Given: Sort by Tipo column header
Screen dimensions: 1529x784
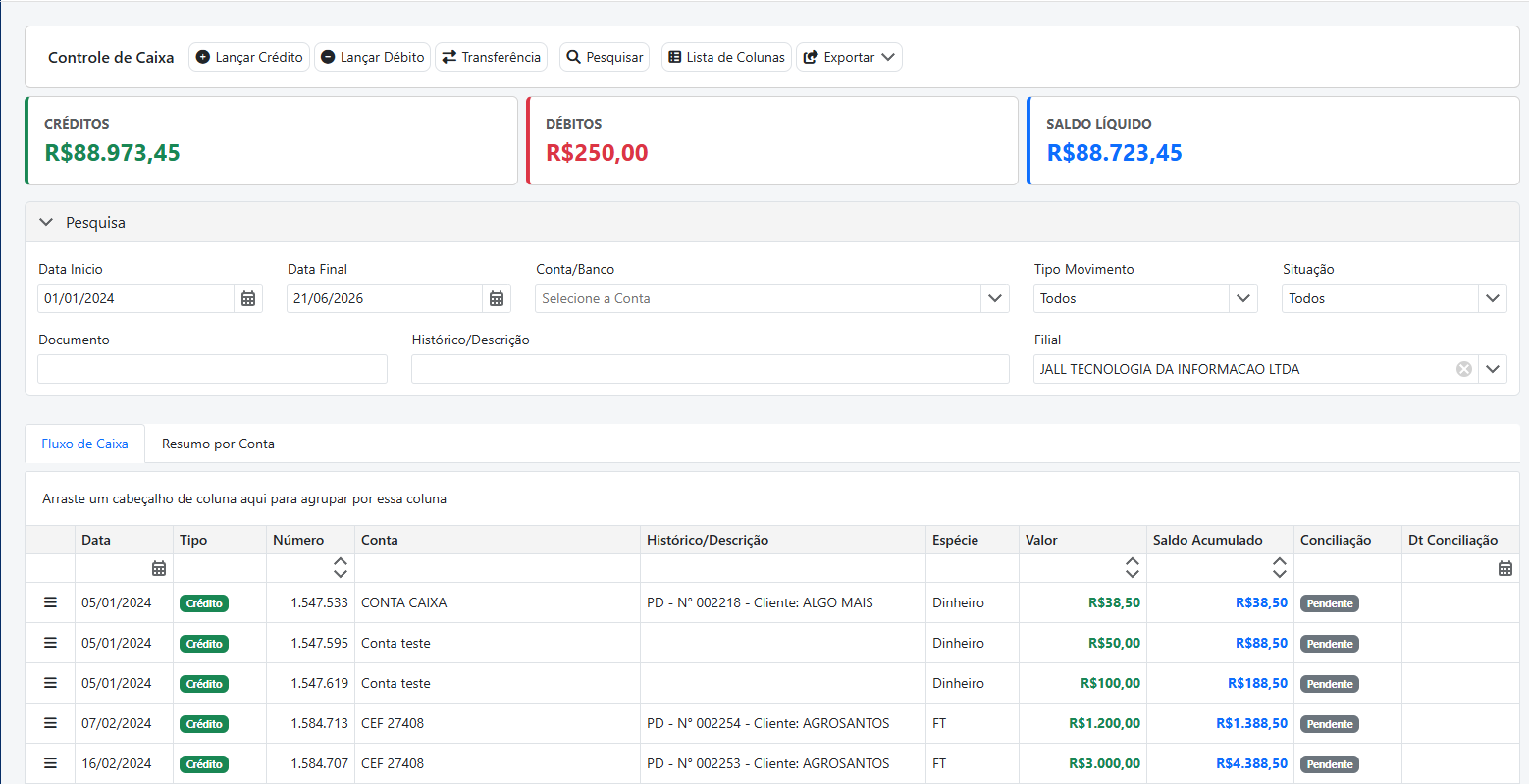Looking at the screenshot, I should tap(220, 540).
